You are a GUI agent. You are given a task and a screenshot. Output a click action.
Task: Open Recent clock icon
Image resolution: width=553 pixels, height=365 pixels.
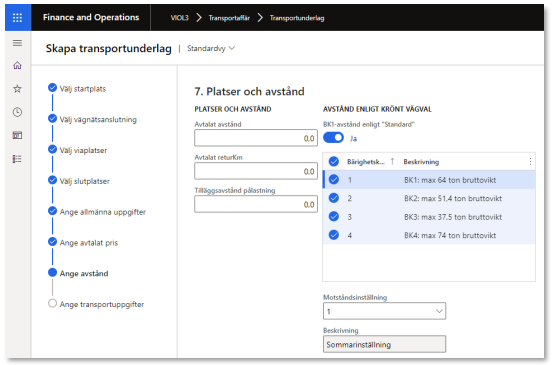[x=17, y=112]
